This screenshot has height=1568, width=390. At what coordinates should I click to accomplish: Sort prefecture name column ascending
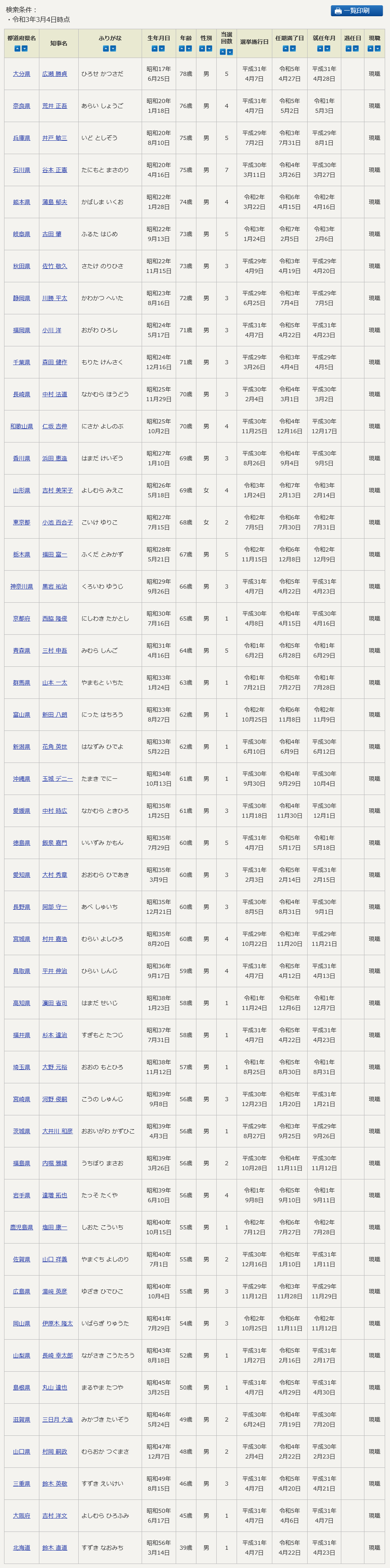[18, 49]
